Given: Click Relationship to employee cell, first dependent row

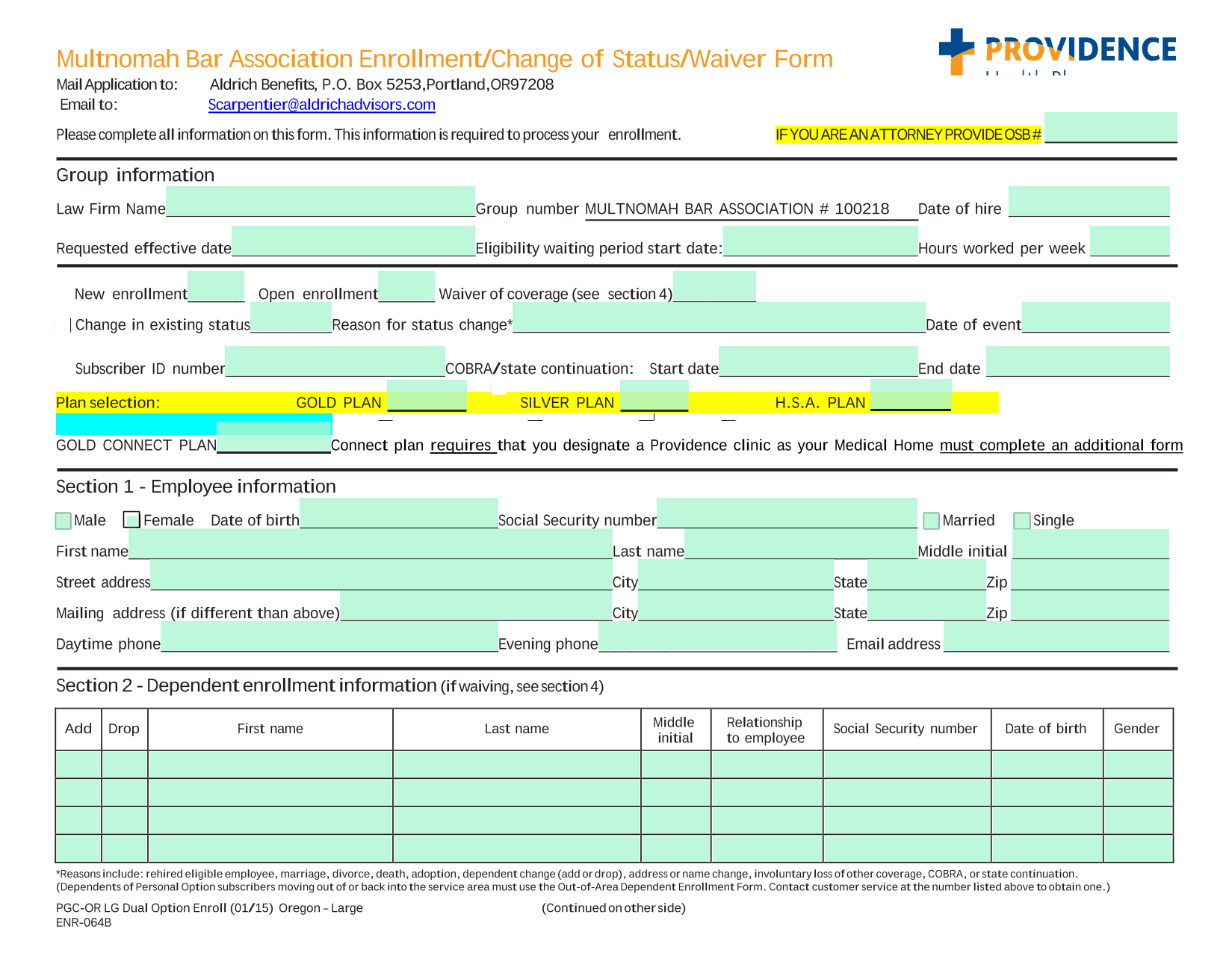Looking at the screenshot, I should 767,765.
